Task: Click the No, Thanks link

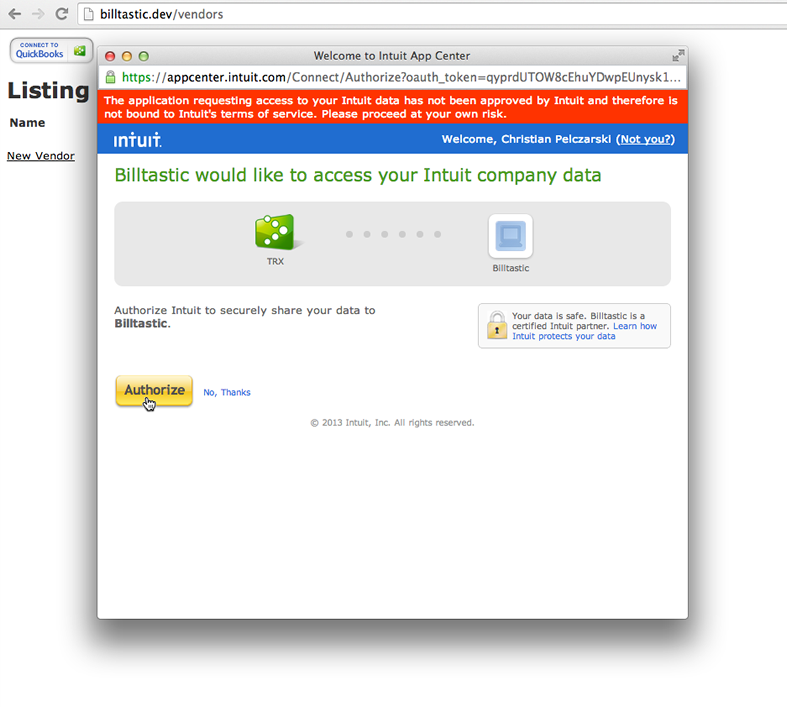Action: point(227,392)
